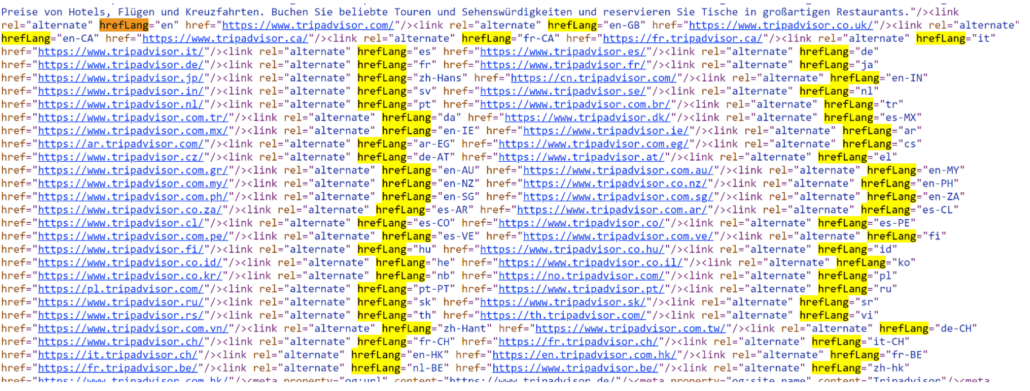Screen dimensions: 1030x391
Task: Open the https://www.tripadvisor.com.au/ link
Action: [x=617, y=170]
